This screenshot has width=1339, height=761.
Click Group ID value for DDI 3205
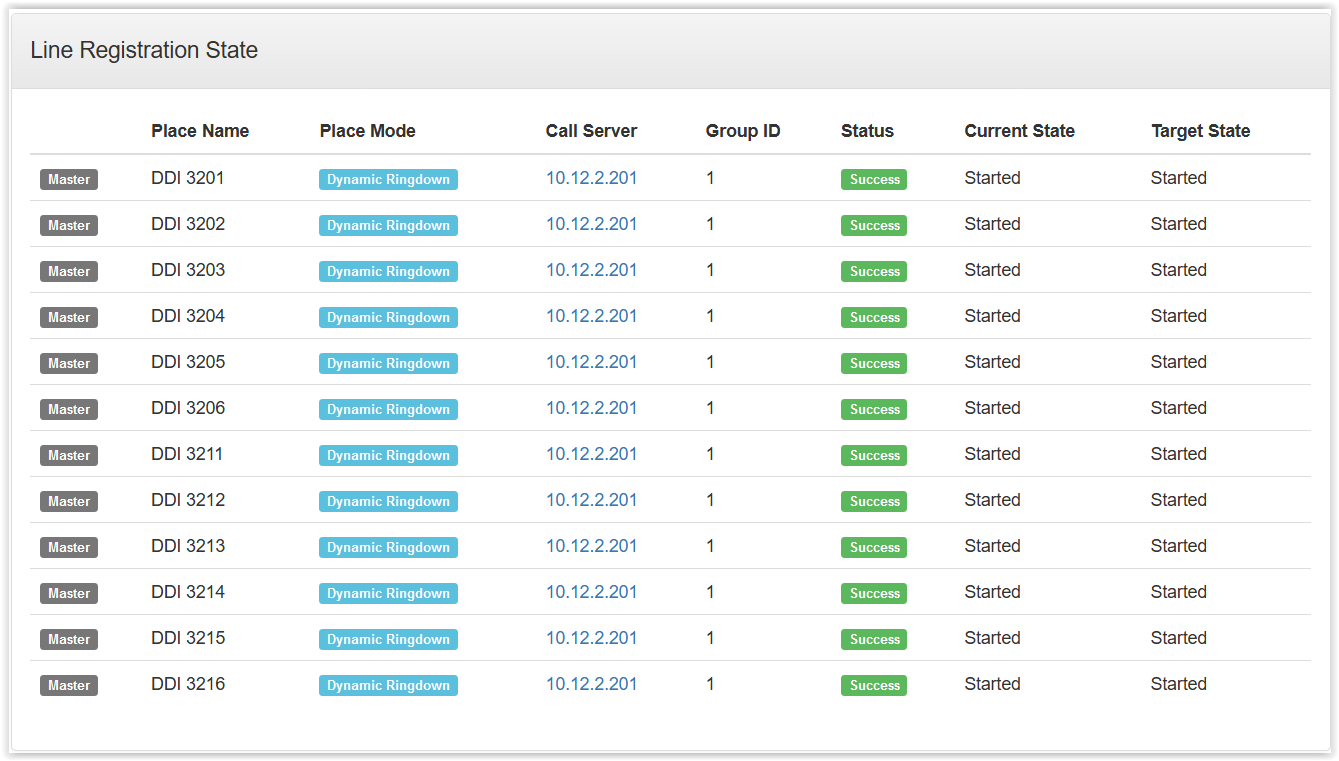(x=710, y=362)
